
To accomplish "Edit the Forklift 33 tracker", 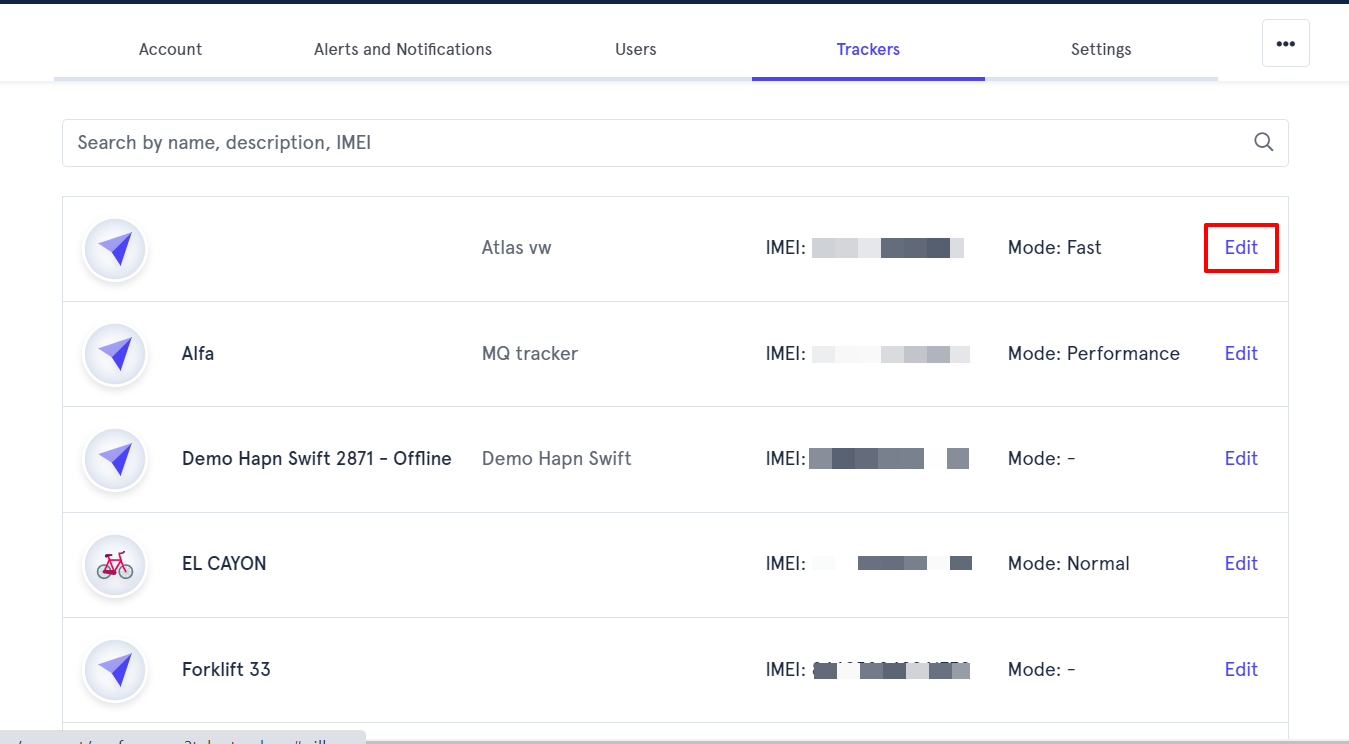I will [1241, 669].
